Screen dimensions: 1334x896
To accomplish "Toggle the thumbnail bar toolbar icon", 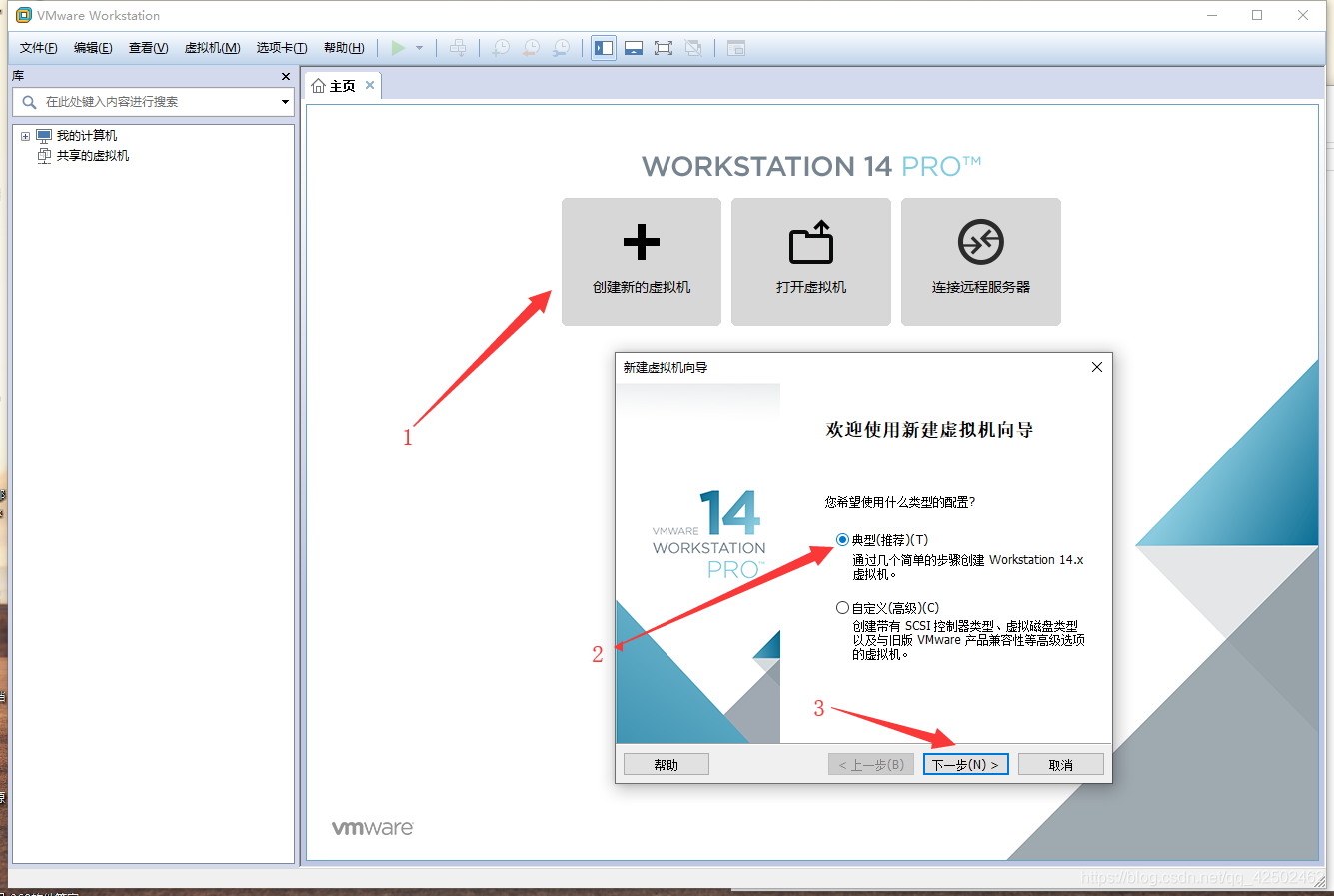I will pos(634,48).
